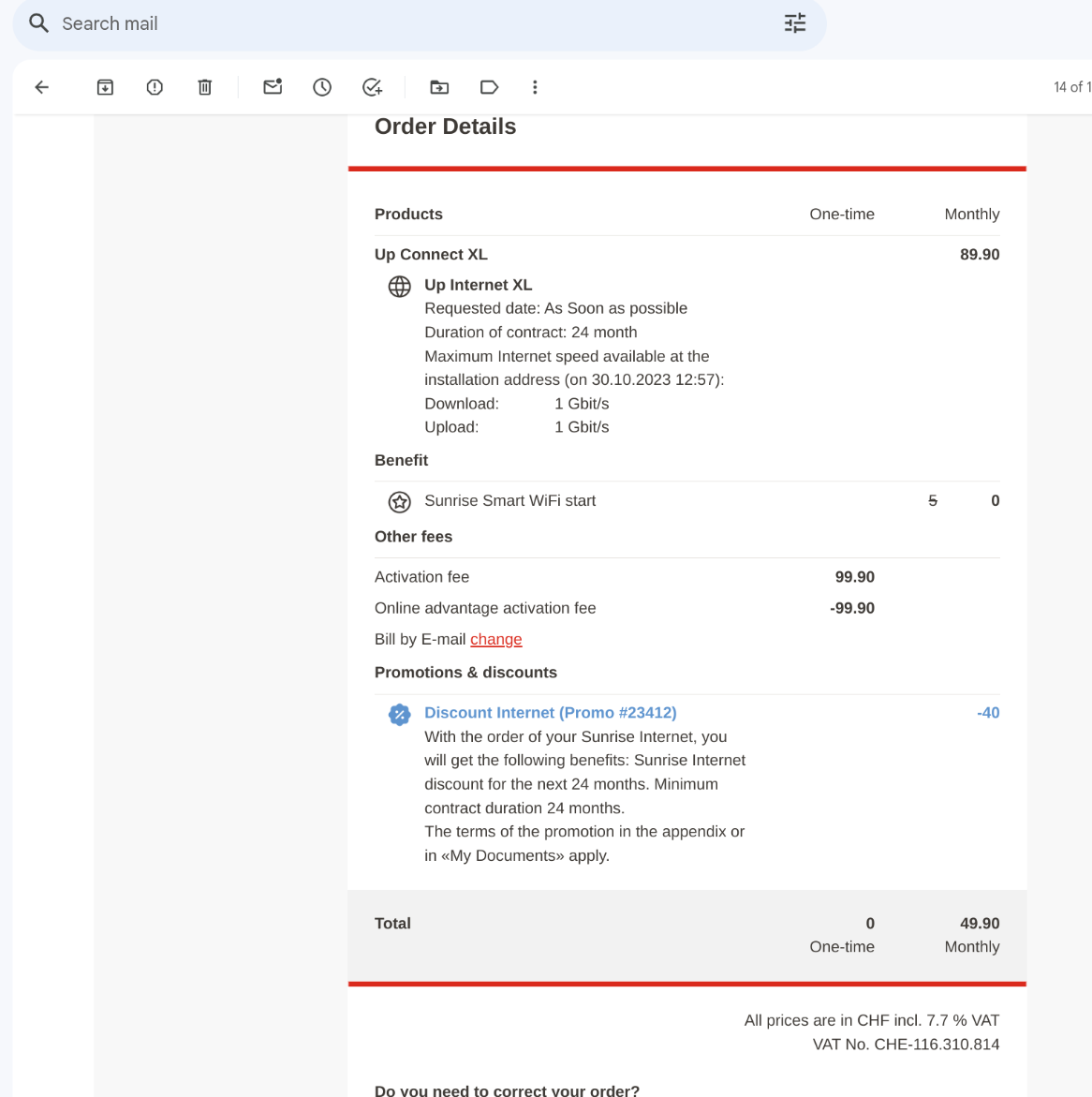Image resolution: width=1092 pixels, height=1097 pixels.
Task: Delete this email with trash icon
Action: point(204,87)
